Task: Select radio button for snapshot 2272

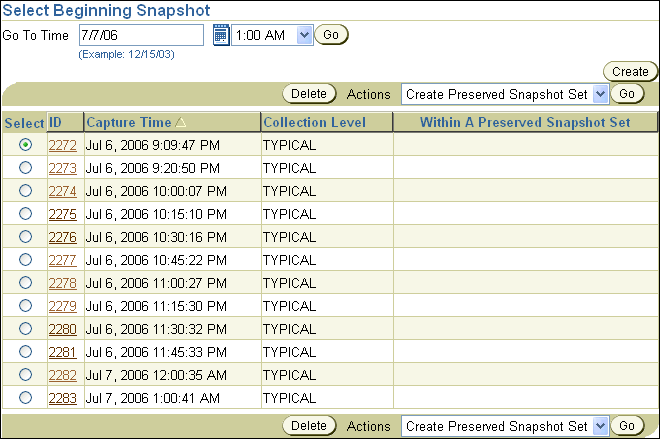Action: point(25,145)
